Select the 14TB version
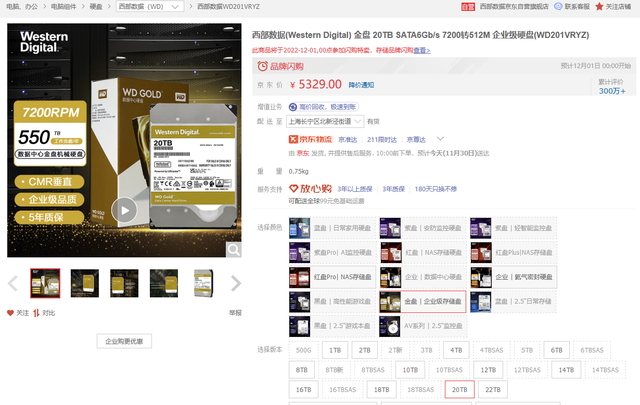Screen dimensions: 640x405 click(x=566, y=370)
